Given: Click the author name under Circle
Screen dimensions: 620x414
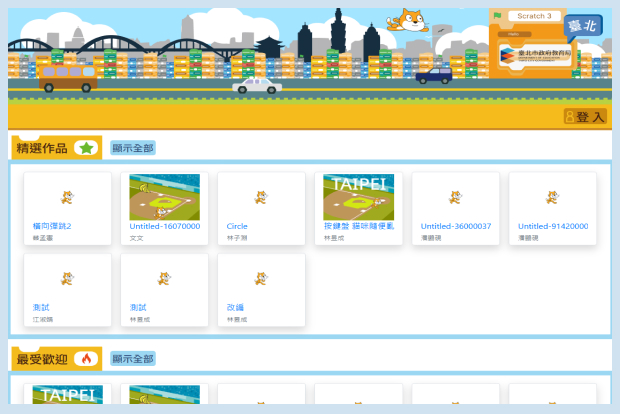Looking at the screenshot, I should [x=237, y=238].
